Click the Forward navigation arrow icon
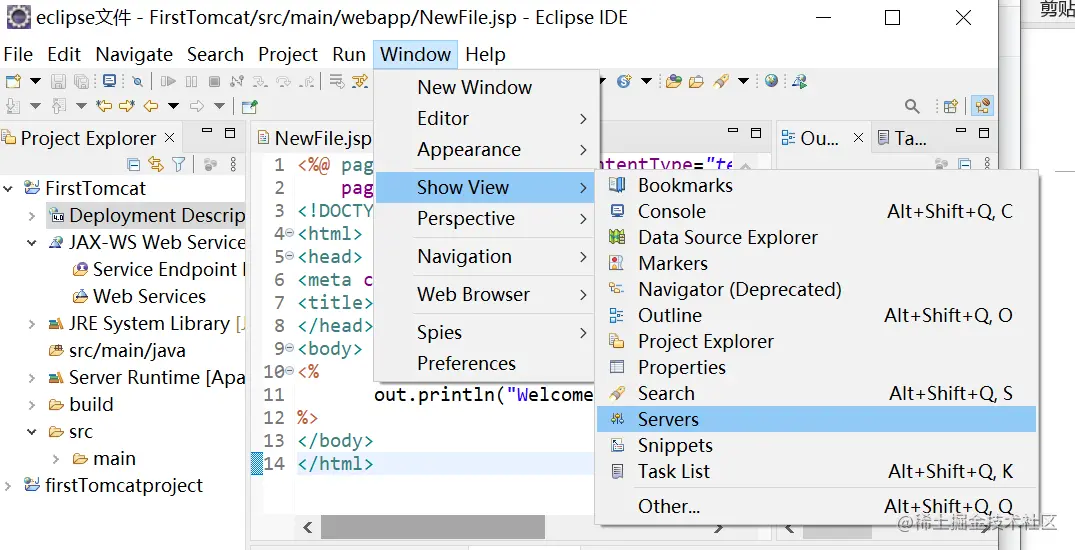The width and height of the screenshot is (1075, 550). tap(197, 106)
